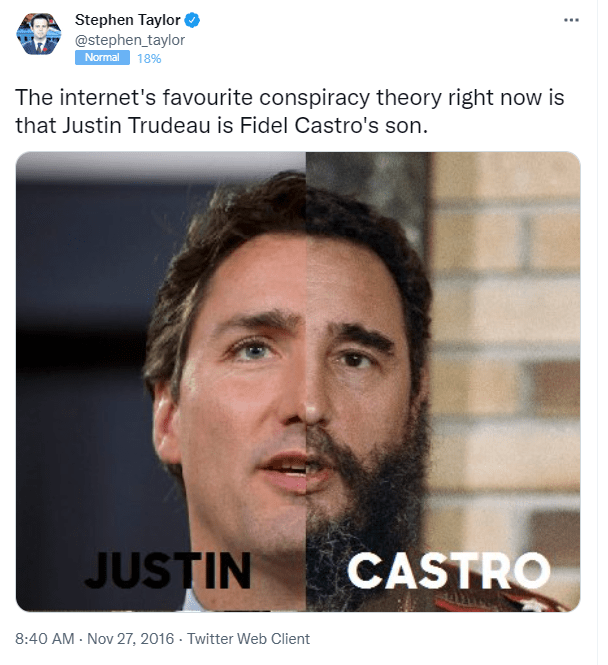The height and width of the screenshot is (665, 608).
Task: Open the Twitter Web Client source link
Action: (x=248, y=639)
